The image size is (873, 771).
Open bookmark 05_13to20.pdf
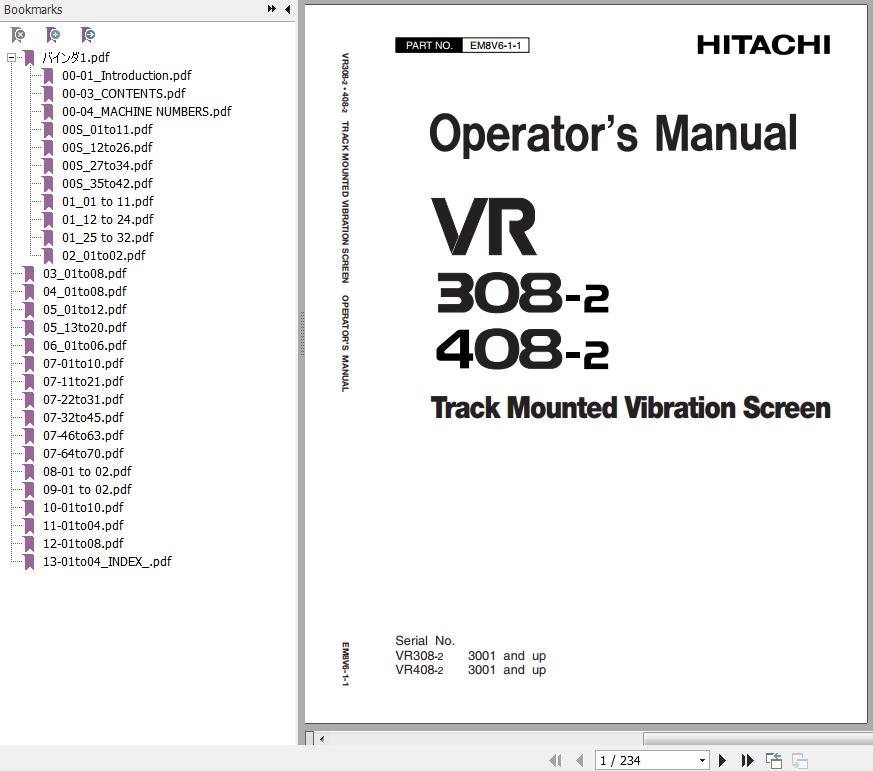coord(85,327)
